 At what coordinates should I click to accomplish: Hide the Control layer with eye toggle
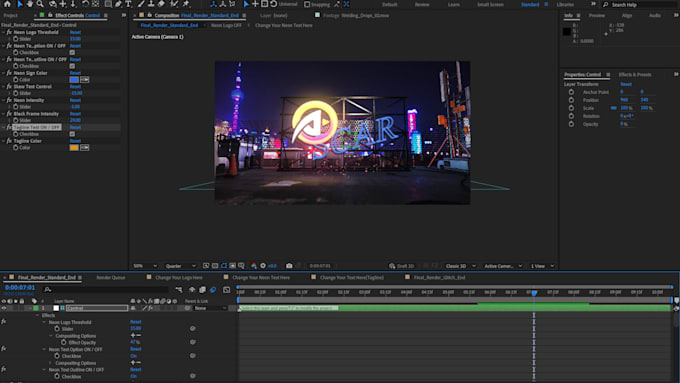[x=4, y=308]
